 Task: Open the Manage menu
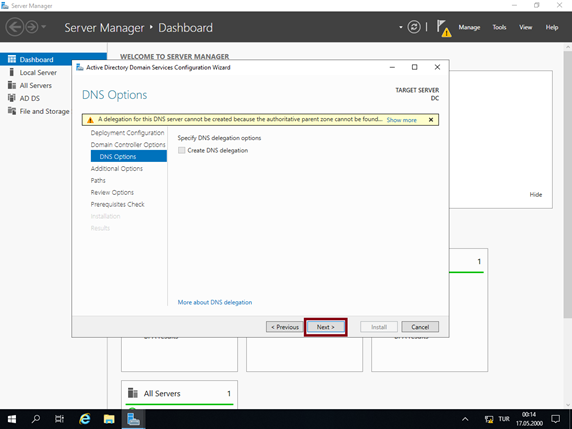point(469,27)
